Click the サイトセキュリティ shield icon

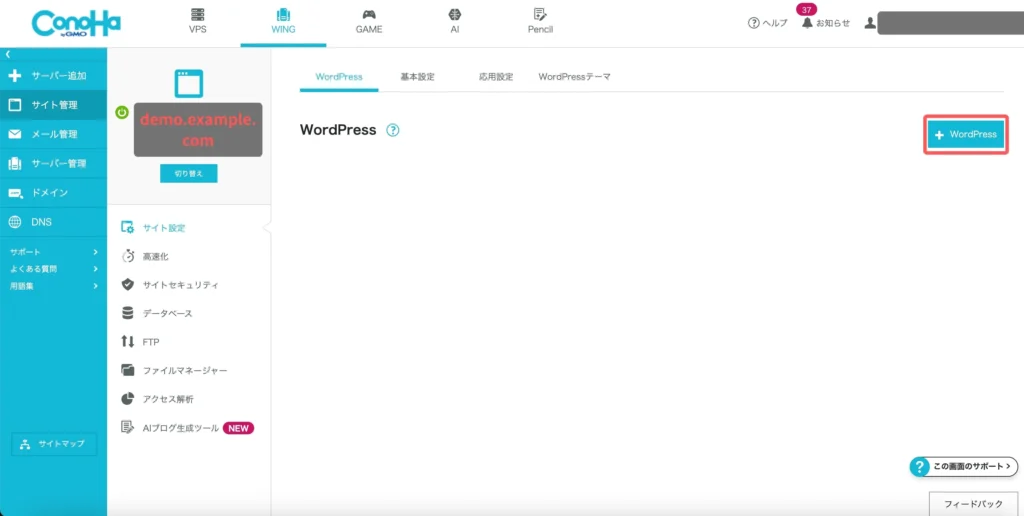tap(128, 285)
